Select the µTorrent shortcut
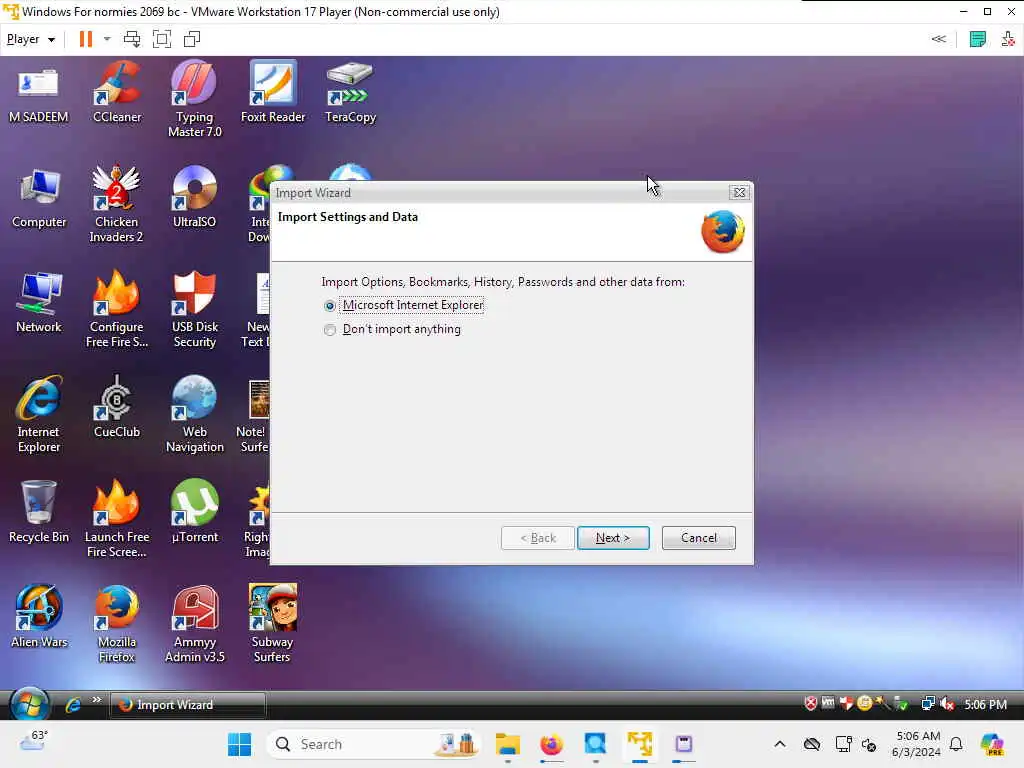Viewport: 1024px width, 768px height. click(195, 513)
